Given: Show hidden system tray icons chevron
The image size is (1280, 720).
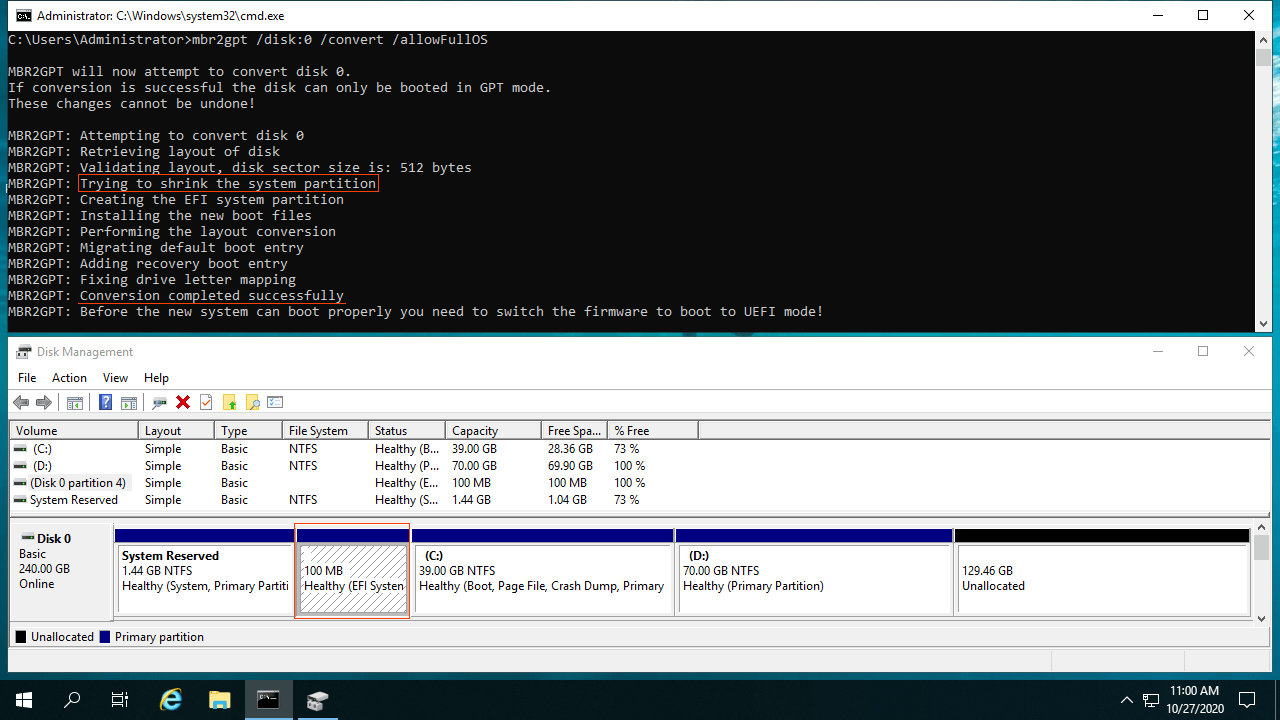Looking at the screenshot, I should point(1127,700).
